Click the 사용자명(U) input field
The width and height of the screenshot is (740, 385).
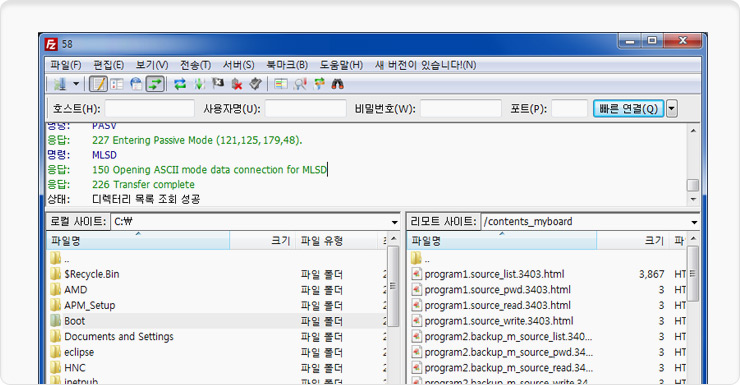tap(305, 109)
